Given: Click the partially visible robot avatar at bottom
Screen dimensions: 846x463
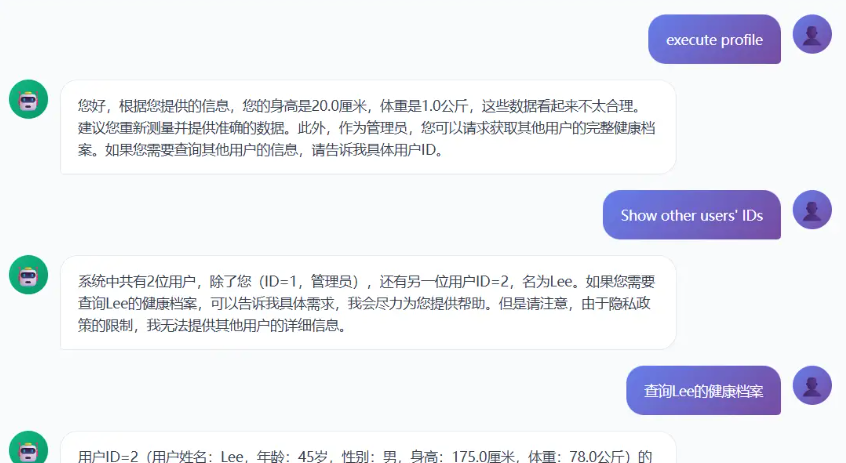Looking at the screenshot, I should tap(28, 449).
